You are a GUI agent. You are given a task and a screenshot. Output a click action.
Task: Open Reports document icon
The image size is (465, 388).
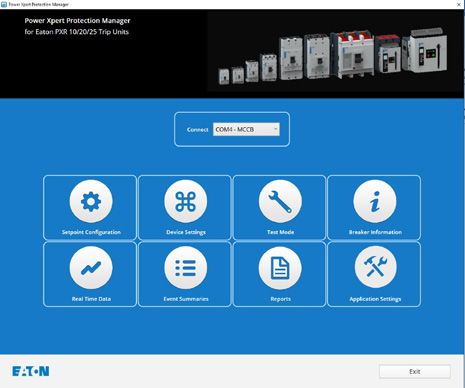click(x=280, y=268)
